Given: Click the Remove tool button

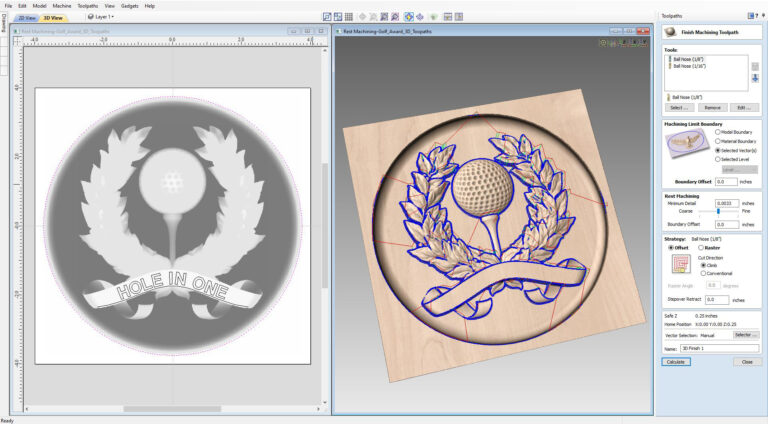Looking at the screenshot, I should pyautogui.click(x=712, y=108).
